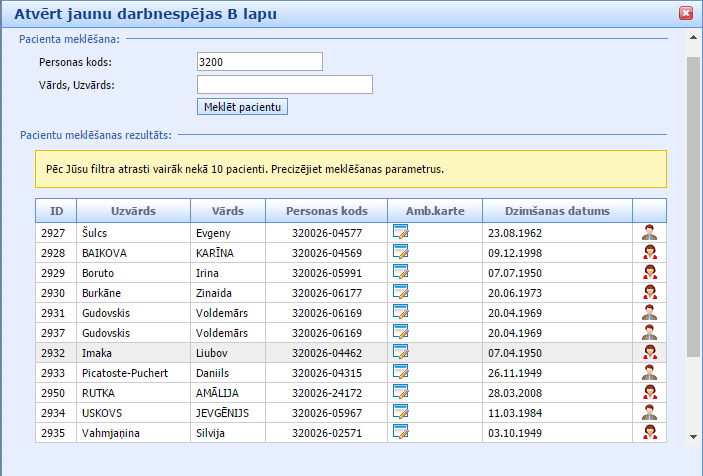Click person icon for Picatoste-Puchert Daniils
This screenshot has width=703, height=476.
click(x=650, y=372)
